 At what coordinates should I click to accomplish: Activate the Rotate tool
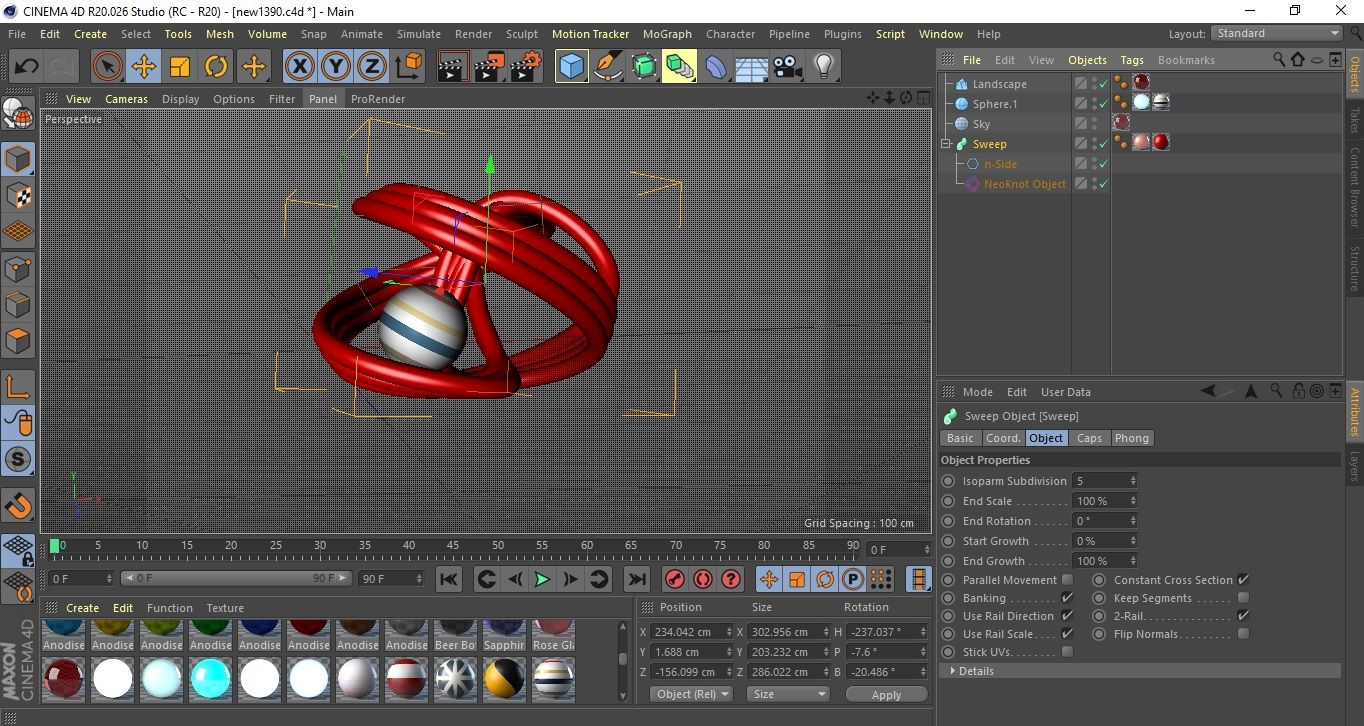coord(216,67)
